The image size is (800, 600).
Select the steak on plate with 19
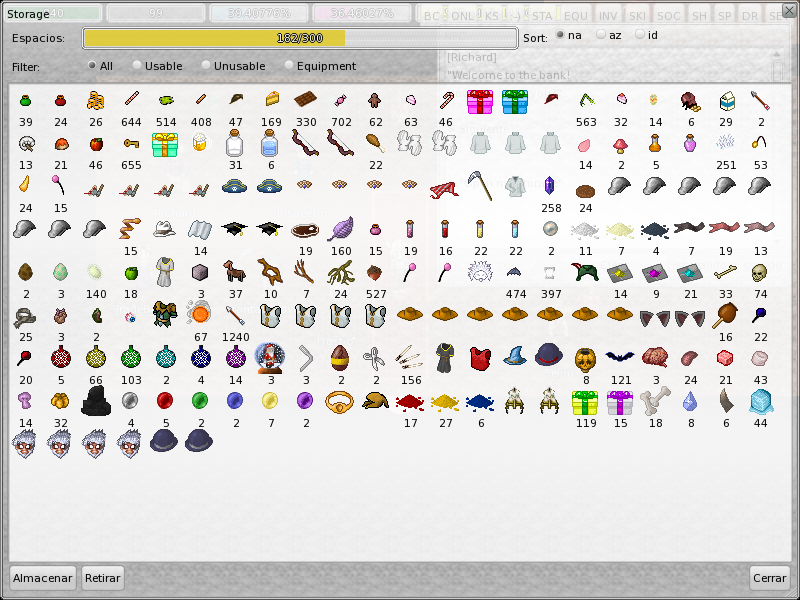pos(305,231)
